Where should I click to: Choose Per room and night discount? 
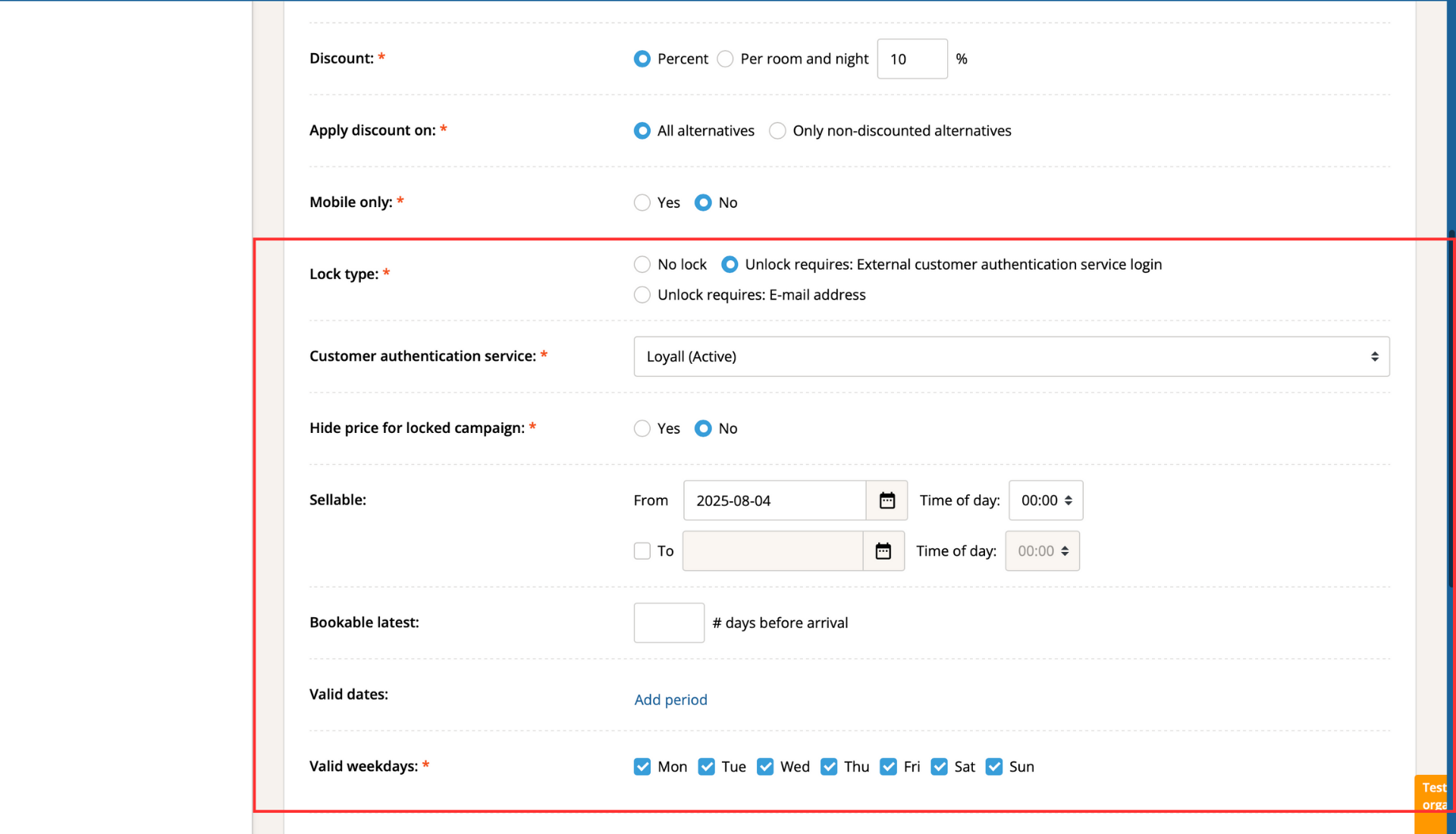(725, 59)
